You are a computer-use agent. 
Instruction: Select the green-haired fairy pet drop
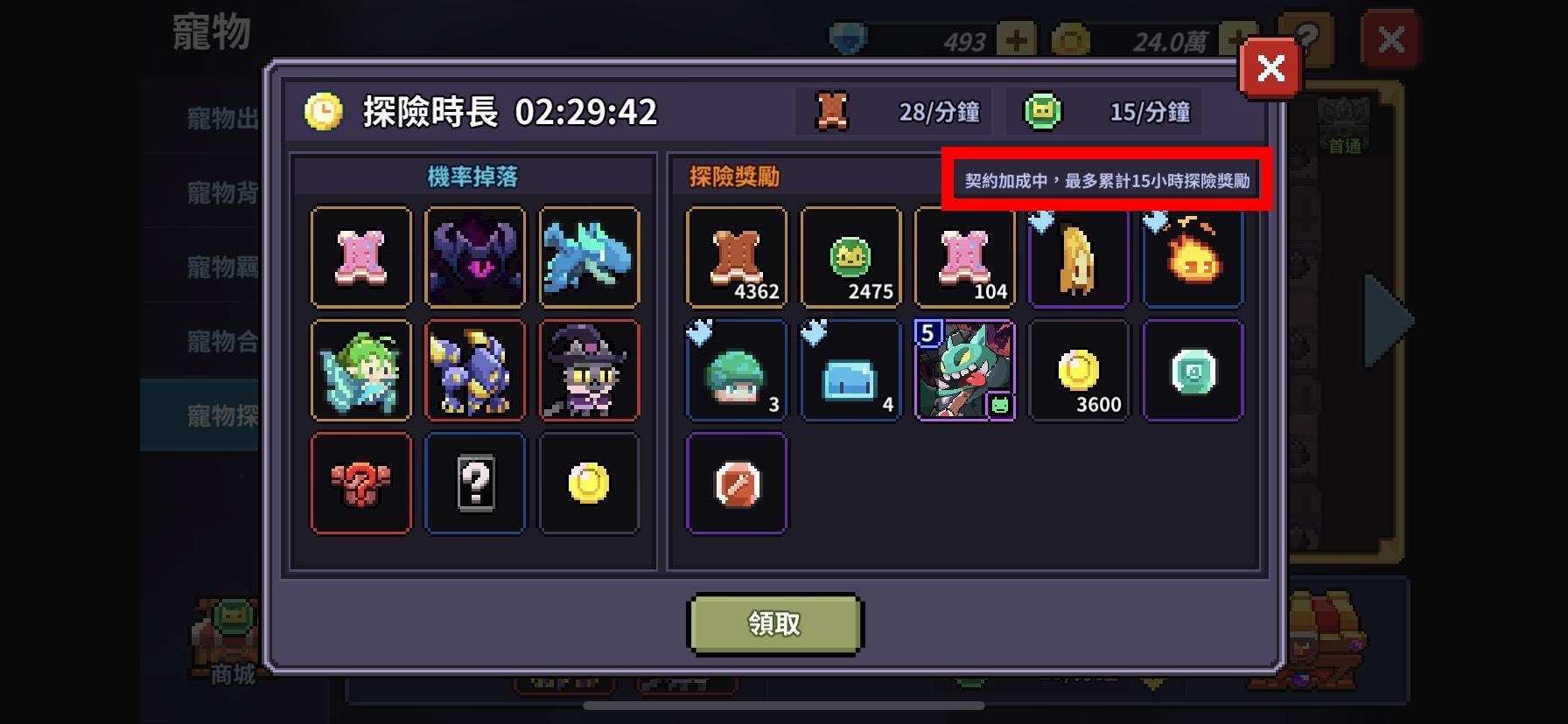(361, 370)
